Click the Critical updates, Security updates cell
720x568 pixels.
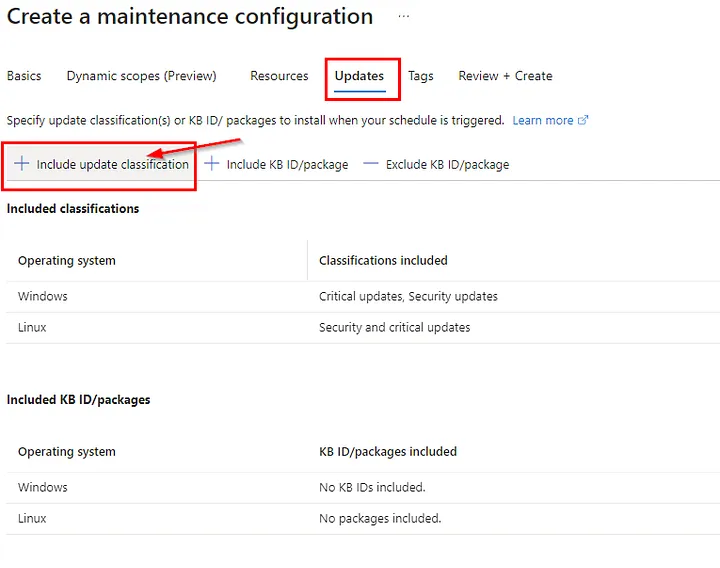coord(408,297)
